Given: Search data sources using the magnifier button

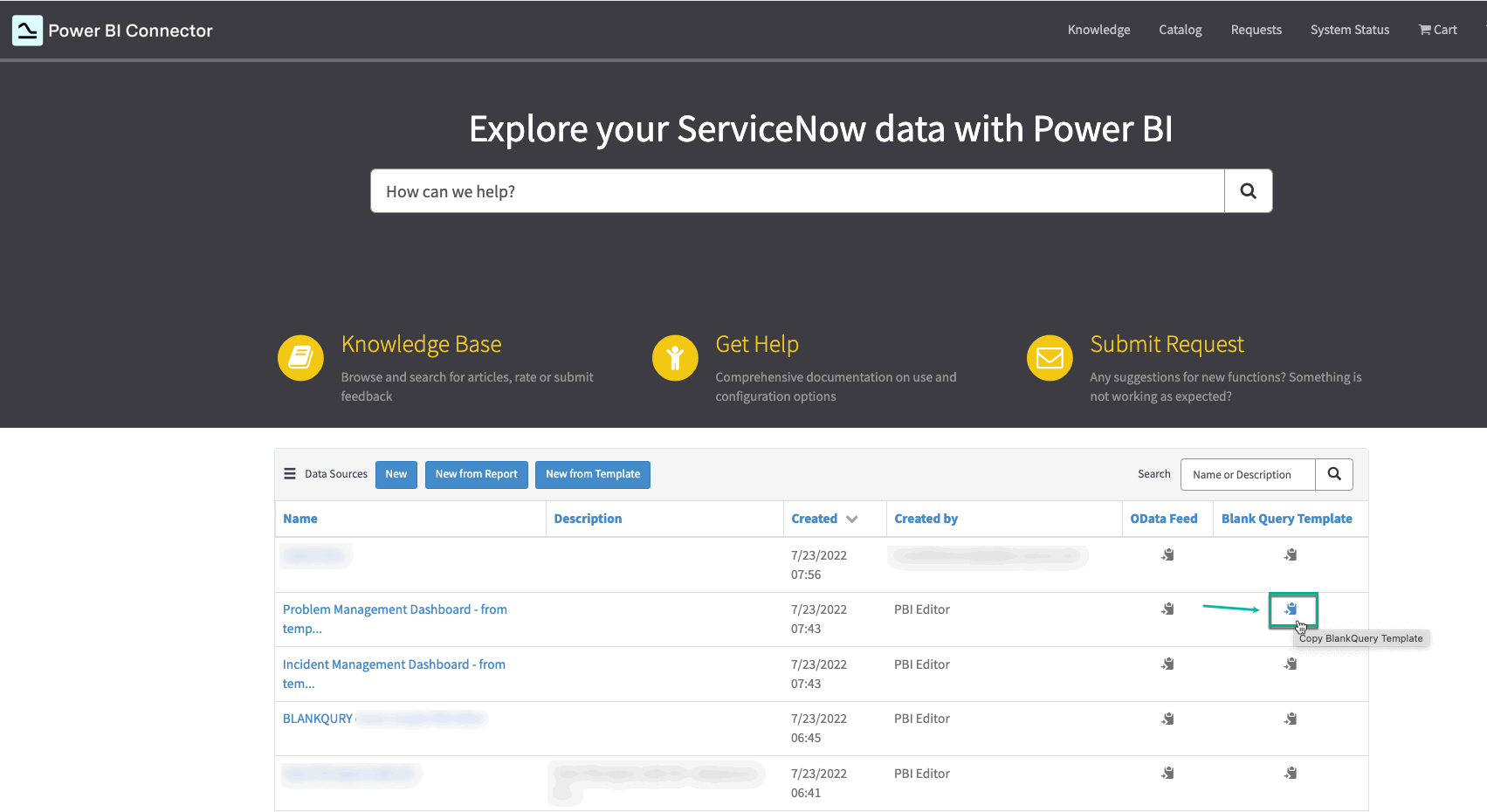Looking at the screenshot, I should tap(1333, 474).
